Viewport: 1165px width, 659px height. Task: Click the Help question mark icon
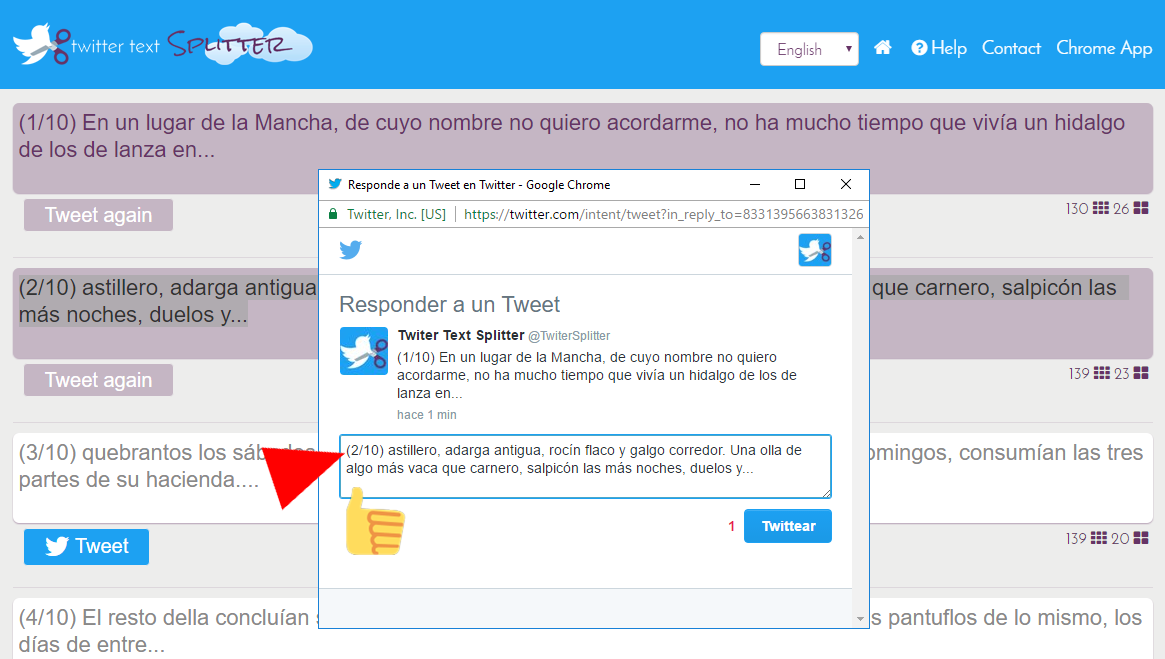pos(919,48)
